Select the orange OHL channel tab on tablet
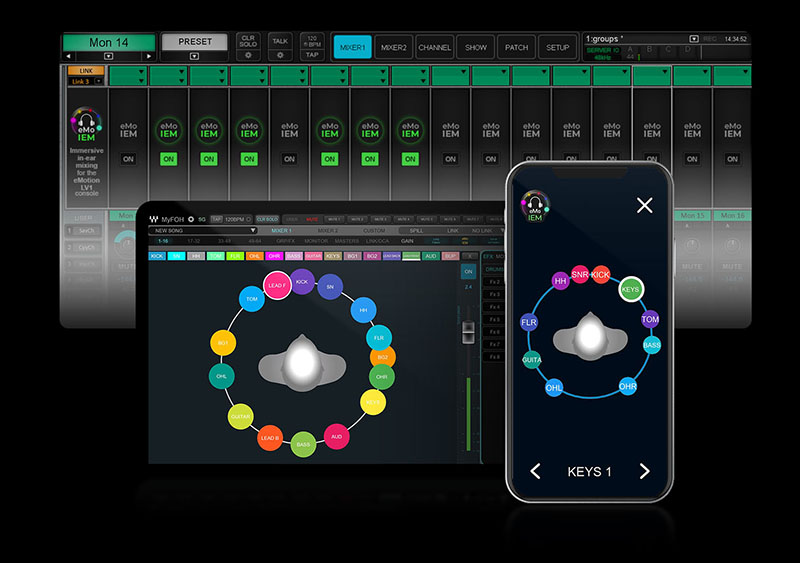 (x=255, y=256)
